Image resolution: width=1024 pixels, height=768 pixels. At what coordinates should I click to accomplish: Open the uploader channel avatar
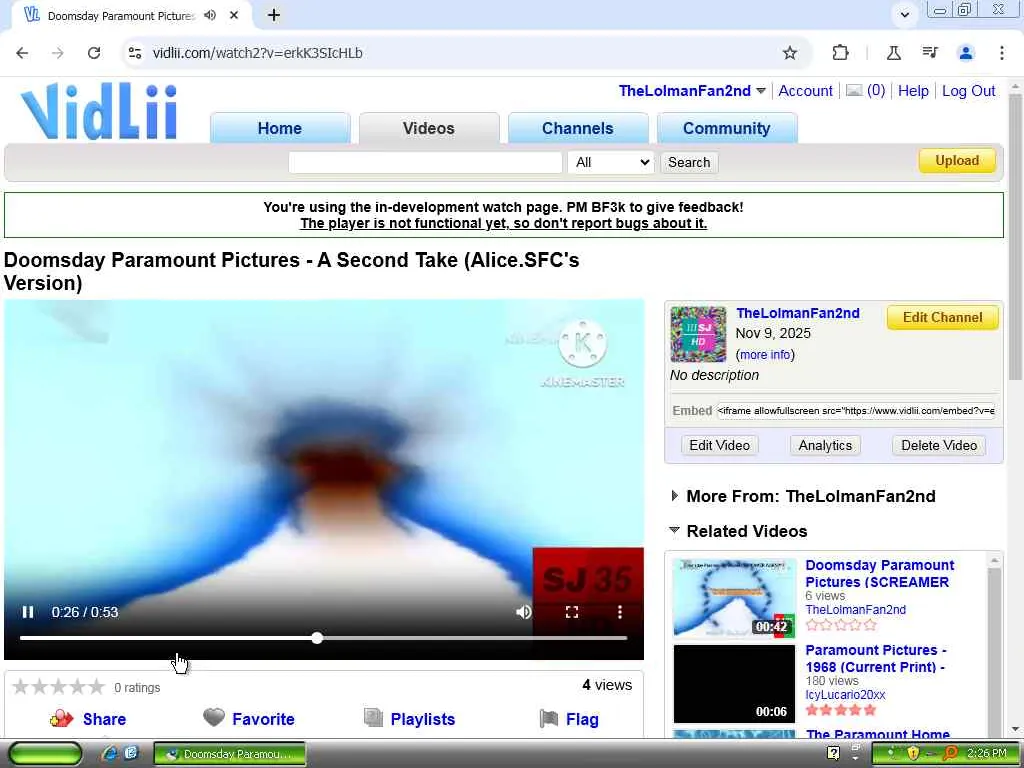tap(698, 334)
